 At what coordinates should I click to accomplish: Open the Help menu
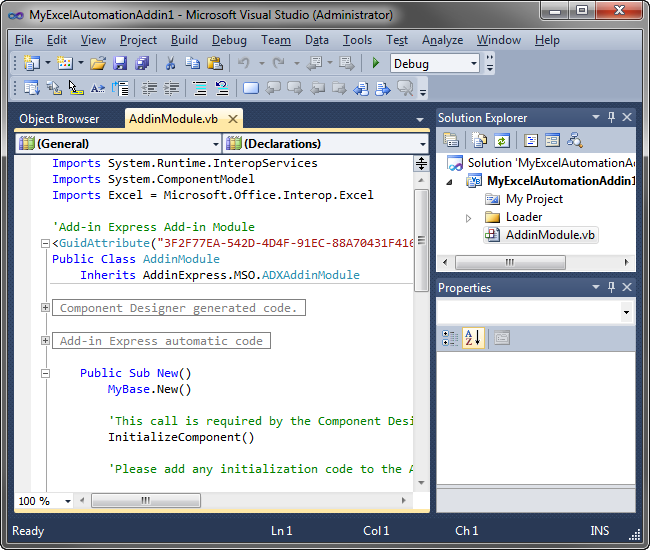pos(547,40)
